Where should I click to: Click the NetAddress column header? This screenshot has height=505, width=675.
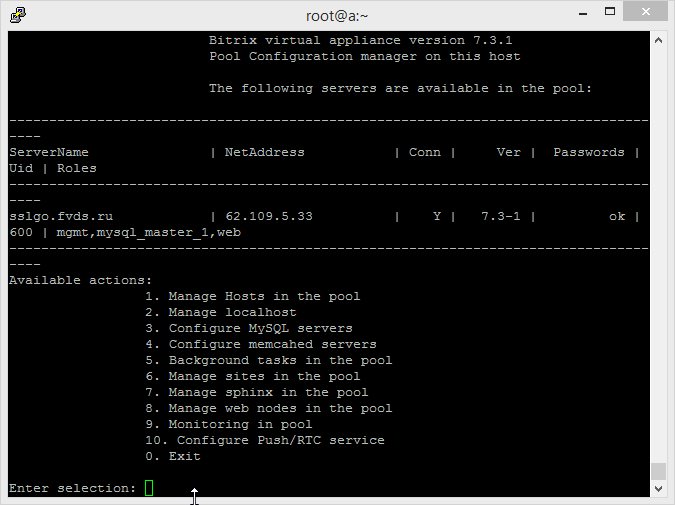click(x=264, y=152)
